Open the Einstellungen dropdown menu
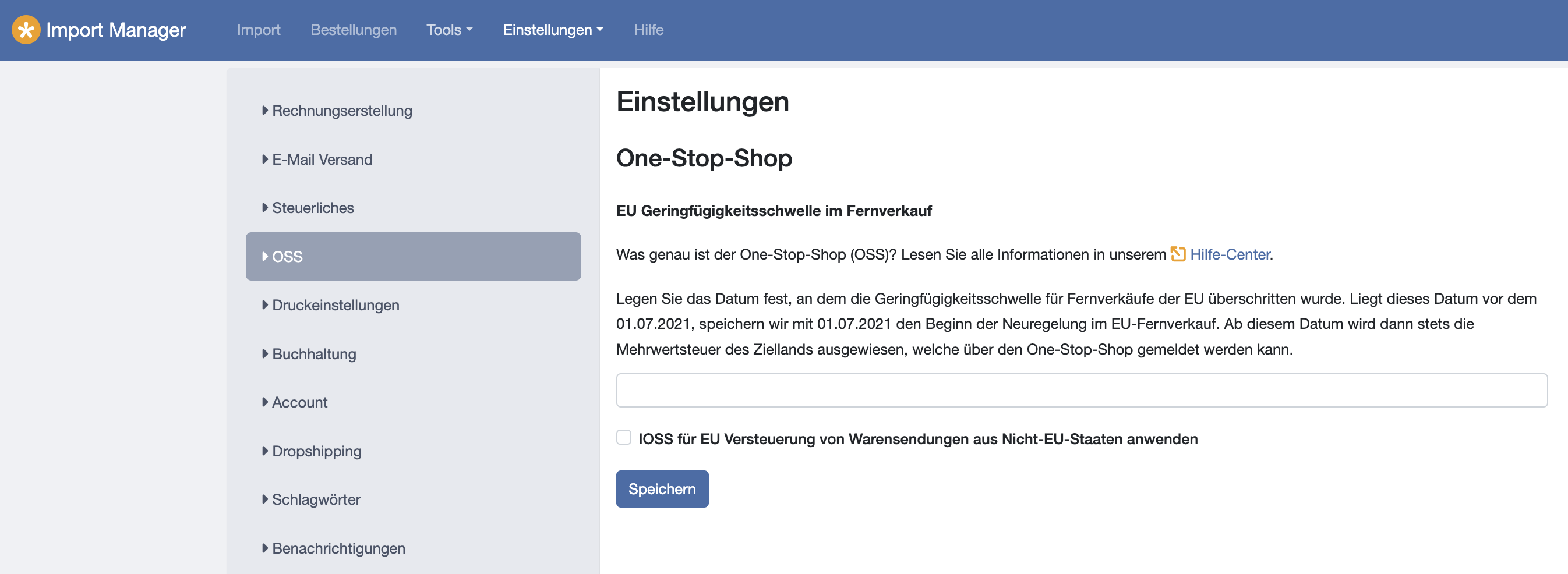This screenshot has width=1568, height=574. (553, 30)
